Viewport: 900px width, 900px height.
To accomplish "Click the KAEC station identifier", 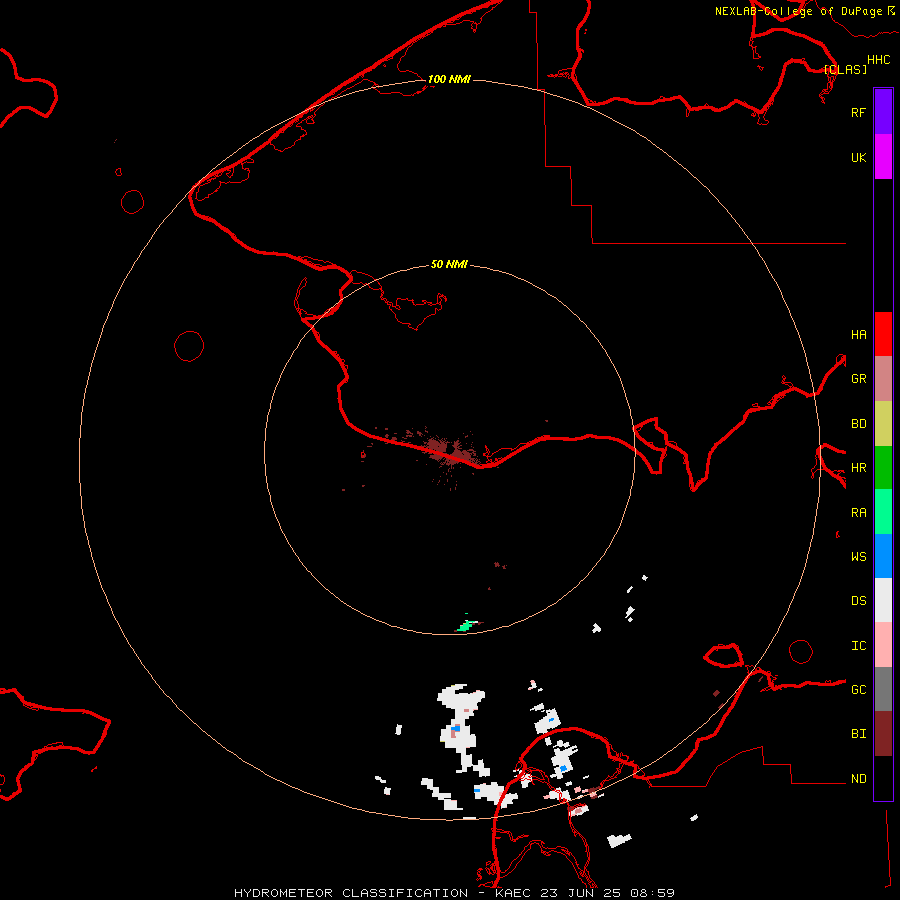I will 513,893.
